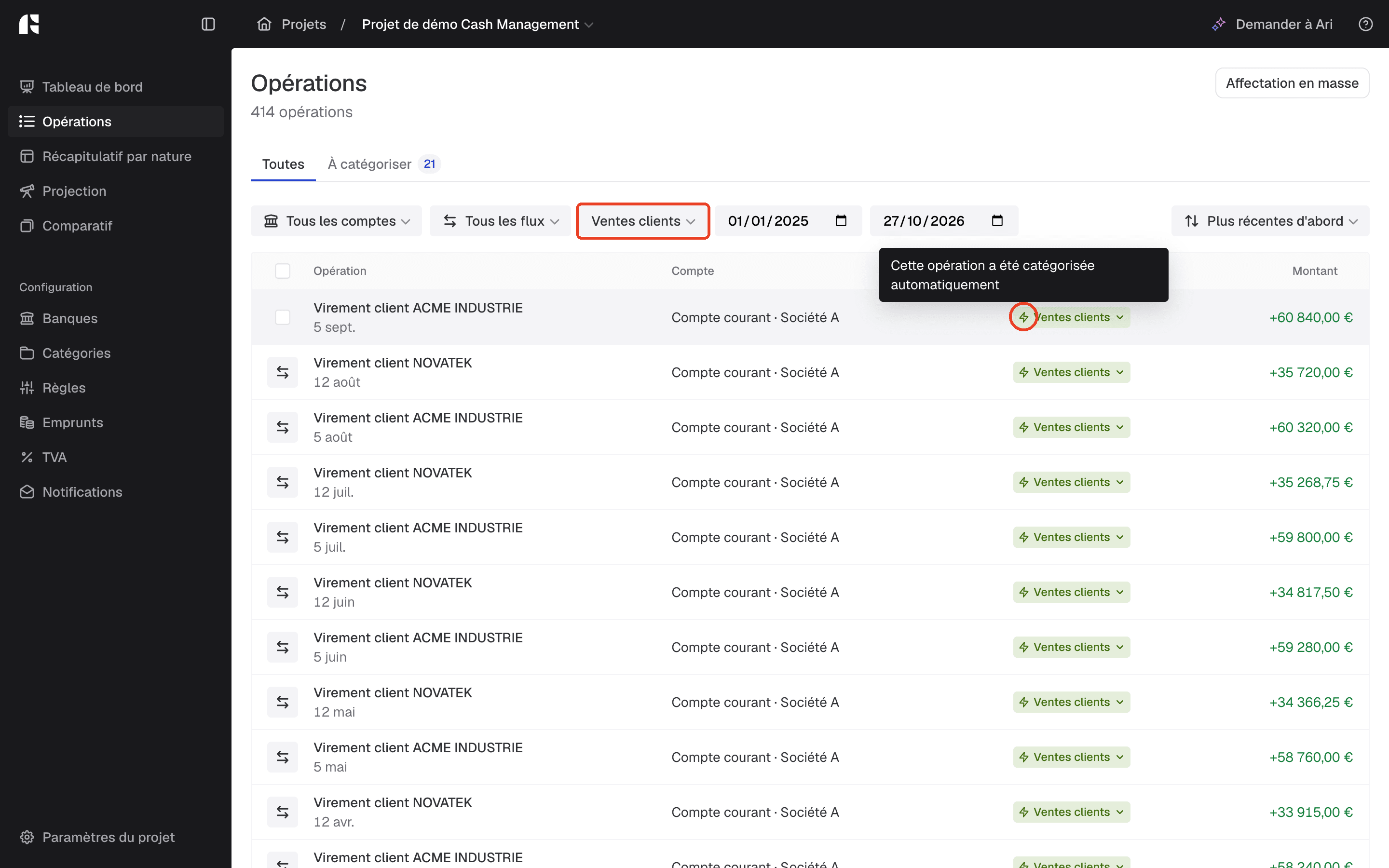The image size is (1389, 868).
Task: Open Banques in the Configuration section
Action: tap(116, 319)
